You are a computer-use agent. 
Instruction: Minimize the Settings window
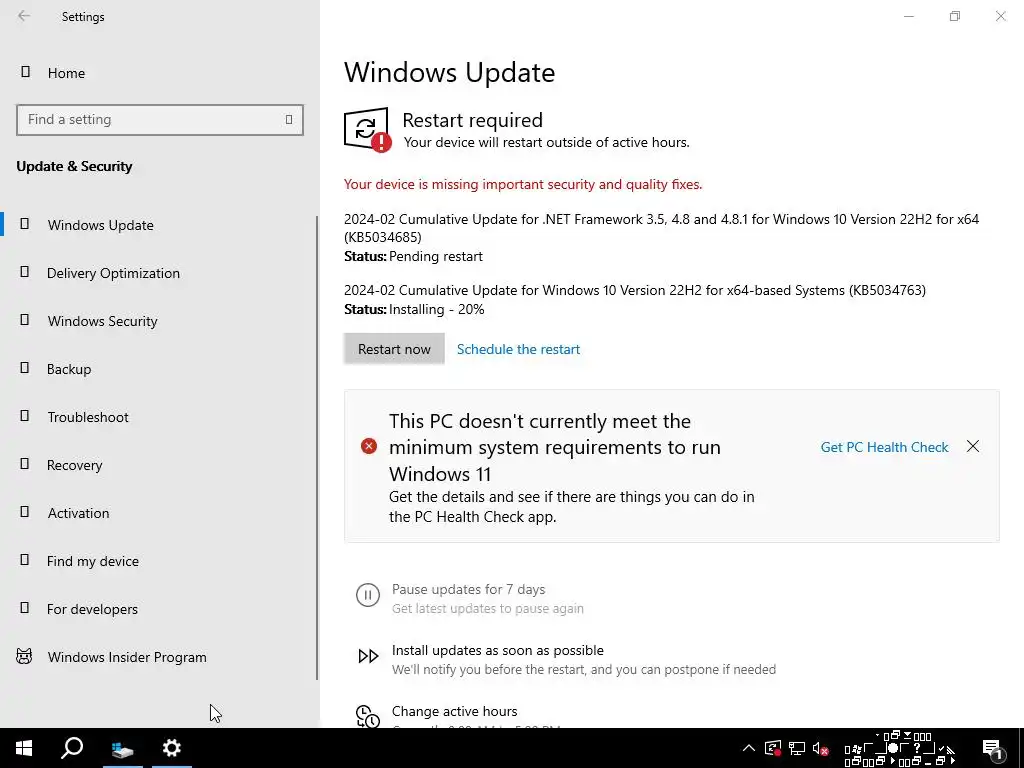tap(908, 16)
